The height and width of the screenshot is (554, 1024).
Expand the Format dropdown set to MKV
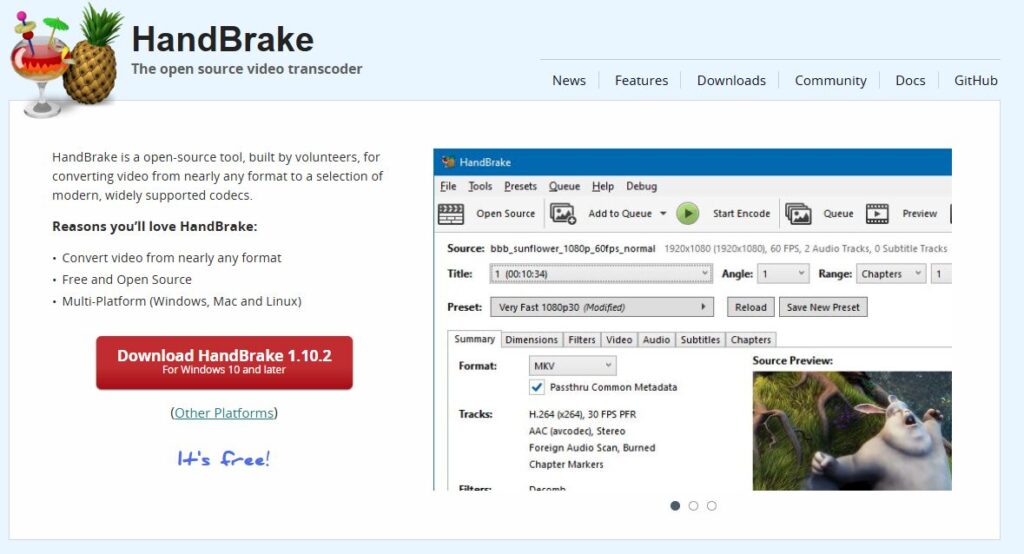pos(572,366)
